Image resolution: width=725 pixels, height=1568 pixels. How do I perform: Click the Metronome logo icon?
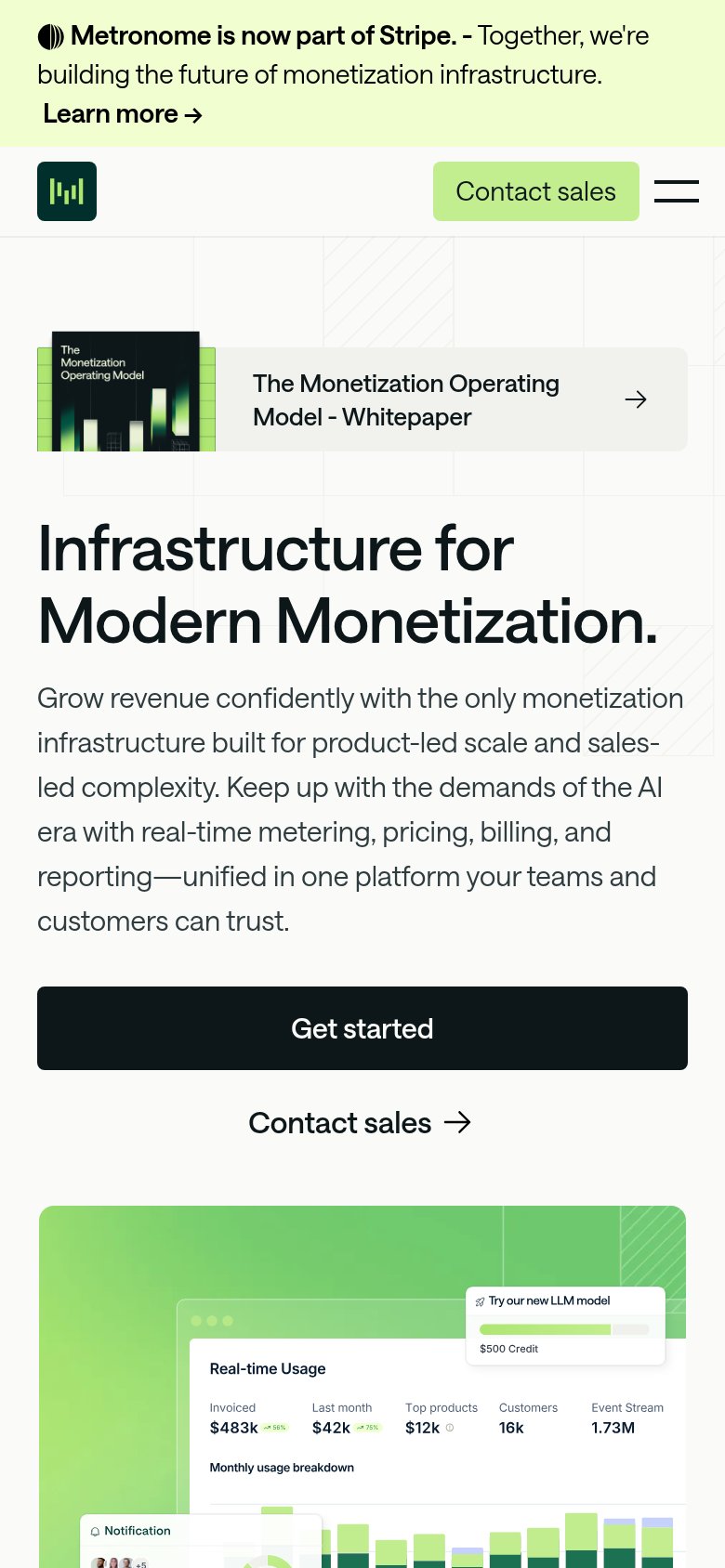[67, 191]
